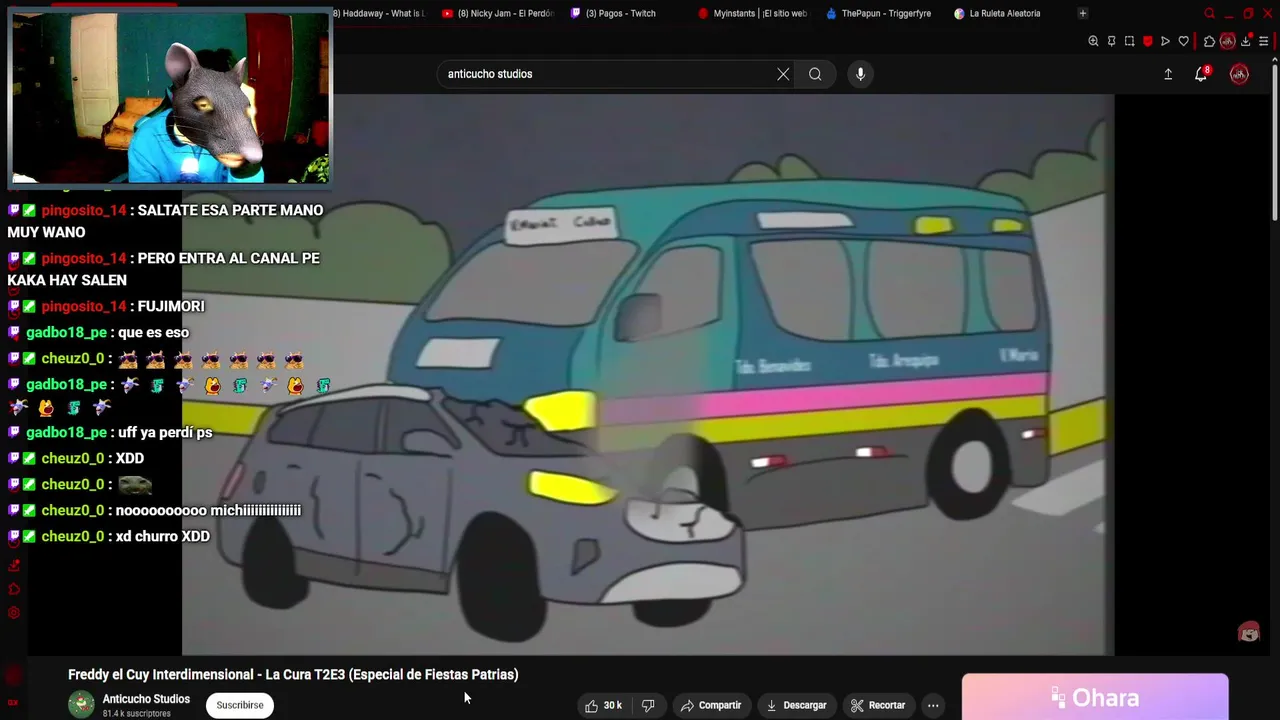Click the Compartir share button
This screenshot has height=720, width=1280.
tap(711, 705)
